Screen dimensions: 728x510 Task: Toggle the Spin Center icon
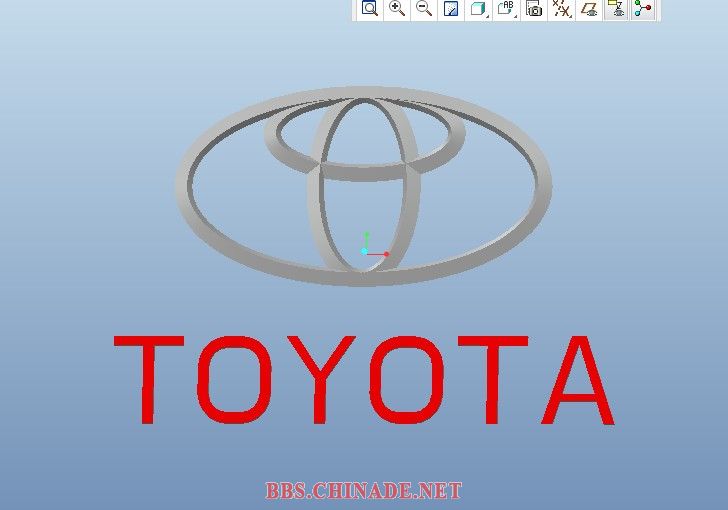click(643, 8)
